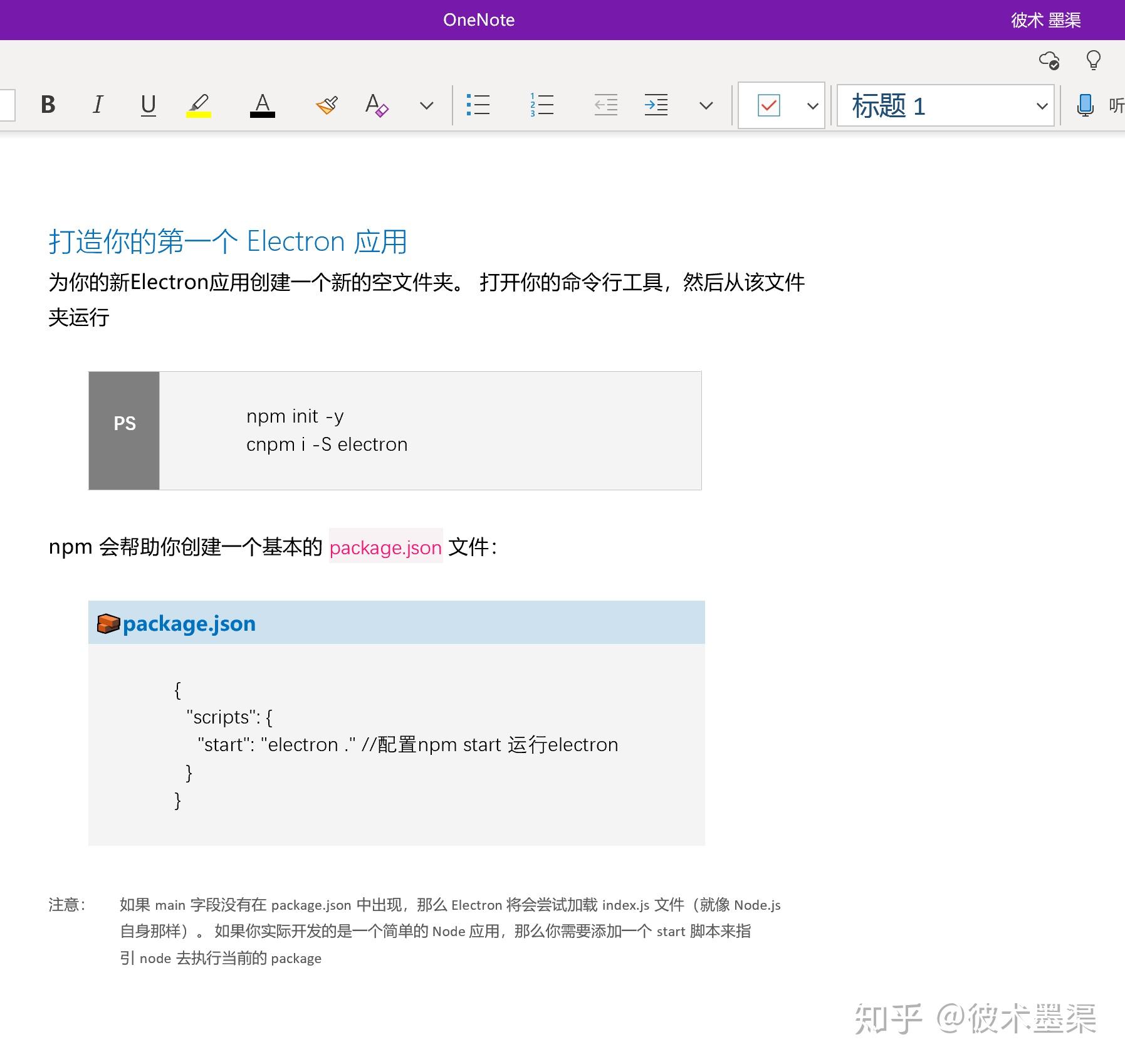Select the highlighted package.json text link

tap(385, 547)
